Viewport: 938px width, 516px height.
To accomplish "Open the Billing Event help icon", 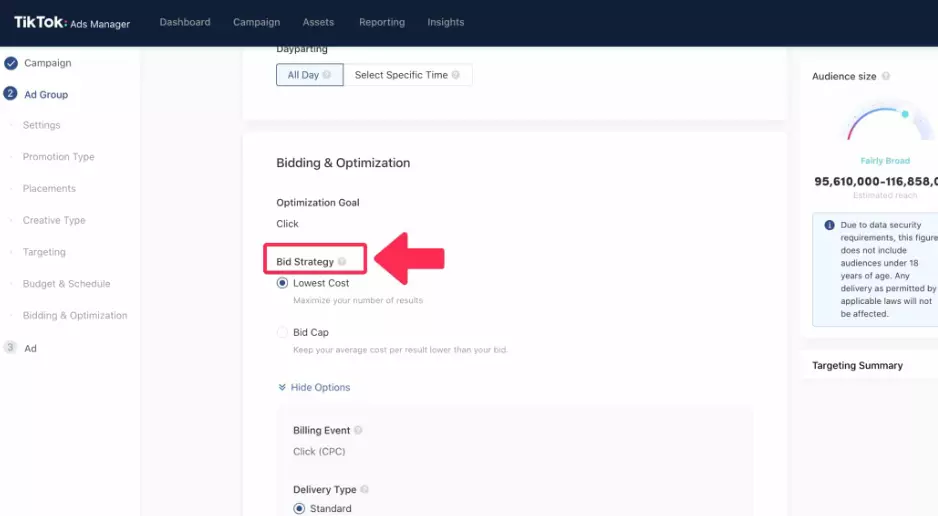I will (x=358, y=430).
